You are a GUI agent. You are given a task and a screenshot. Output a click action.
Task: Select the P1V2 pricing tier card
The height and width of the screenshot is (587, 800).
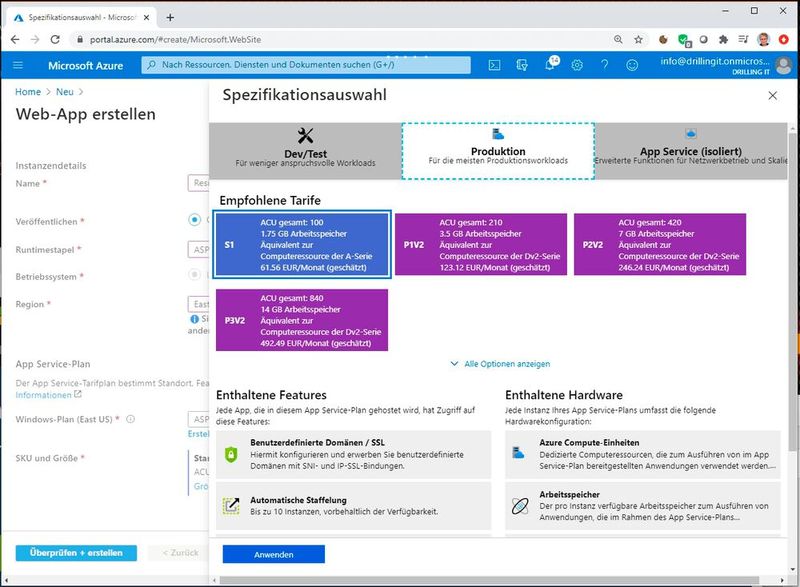point(481,244)
